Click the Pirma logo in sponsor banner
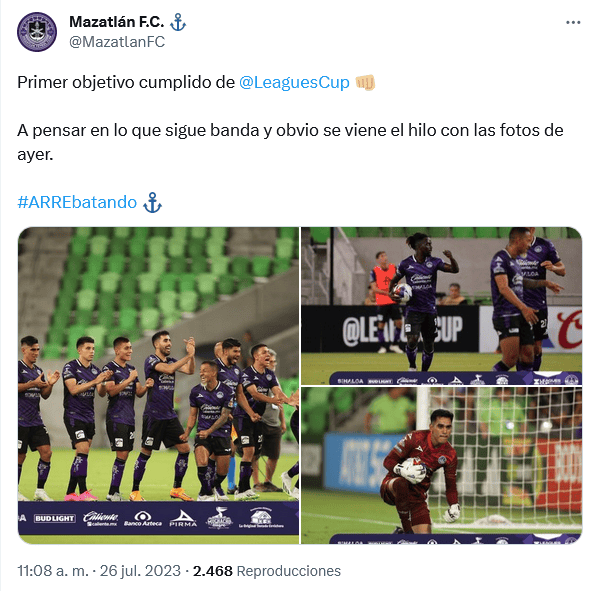Image resolution: width=598 pixels, height=591 pixels. coord(183,519)
